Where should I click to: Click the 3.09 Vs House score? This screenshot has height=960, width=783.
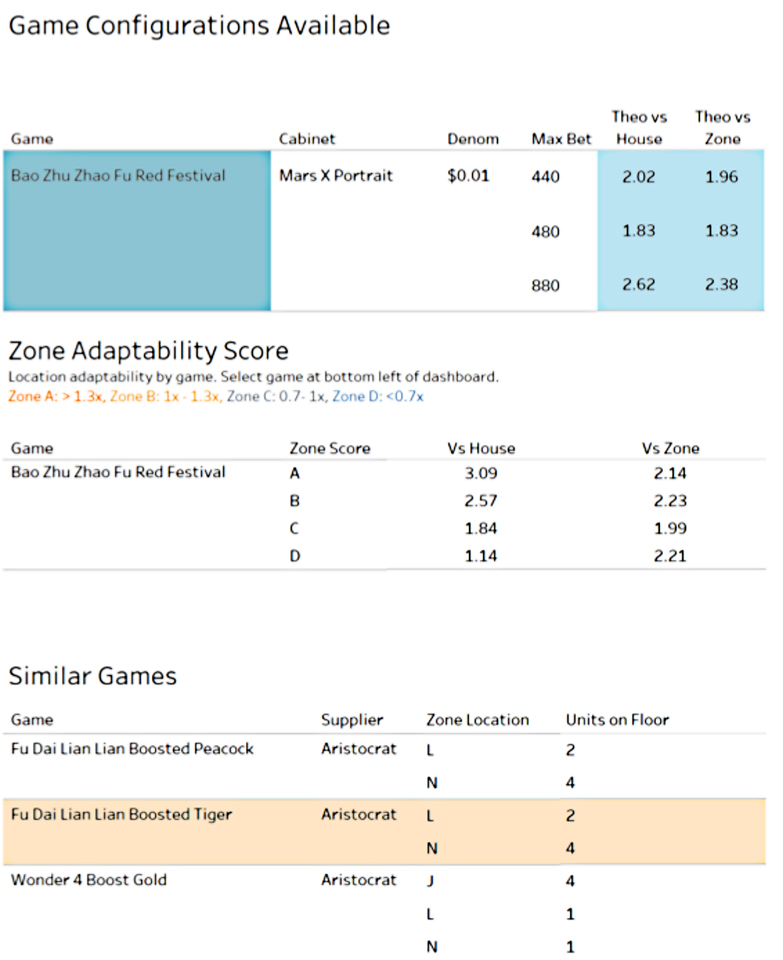click(x=481, y=474)
